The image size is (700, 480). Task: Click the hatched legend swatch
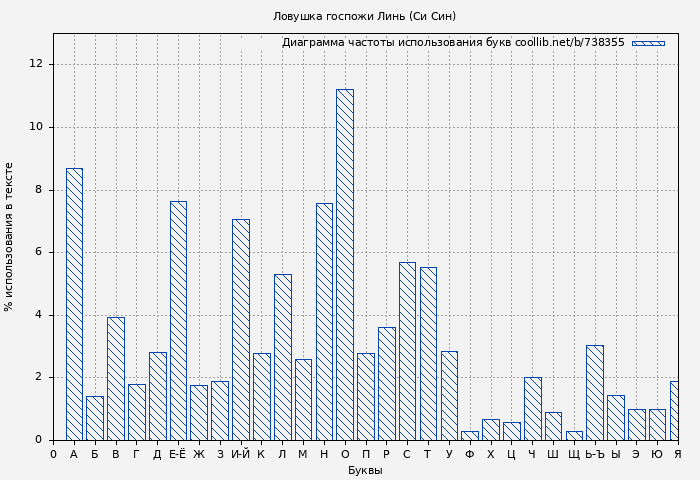(648, 43)
